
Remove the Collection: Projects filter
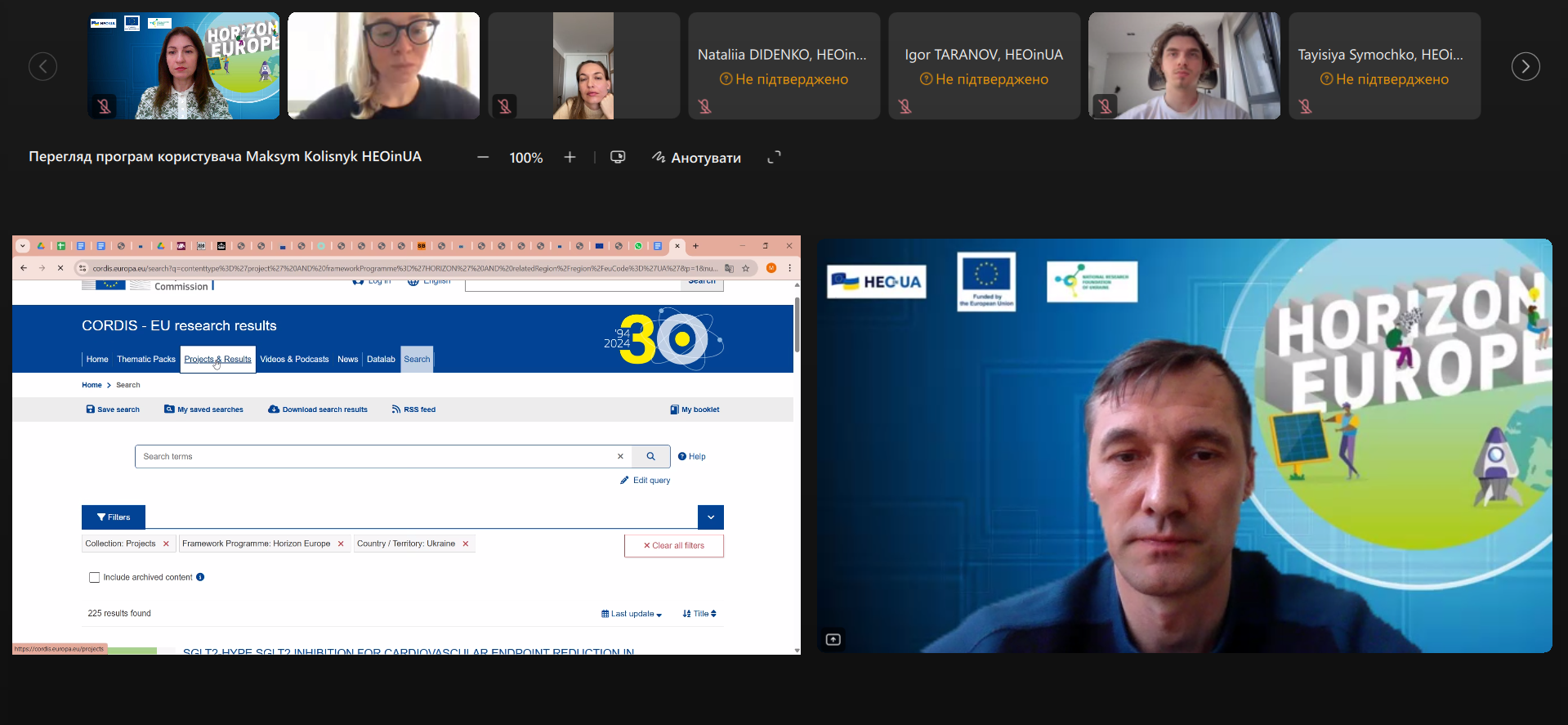[x=166, y=544]
